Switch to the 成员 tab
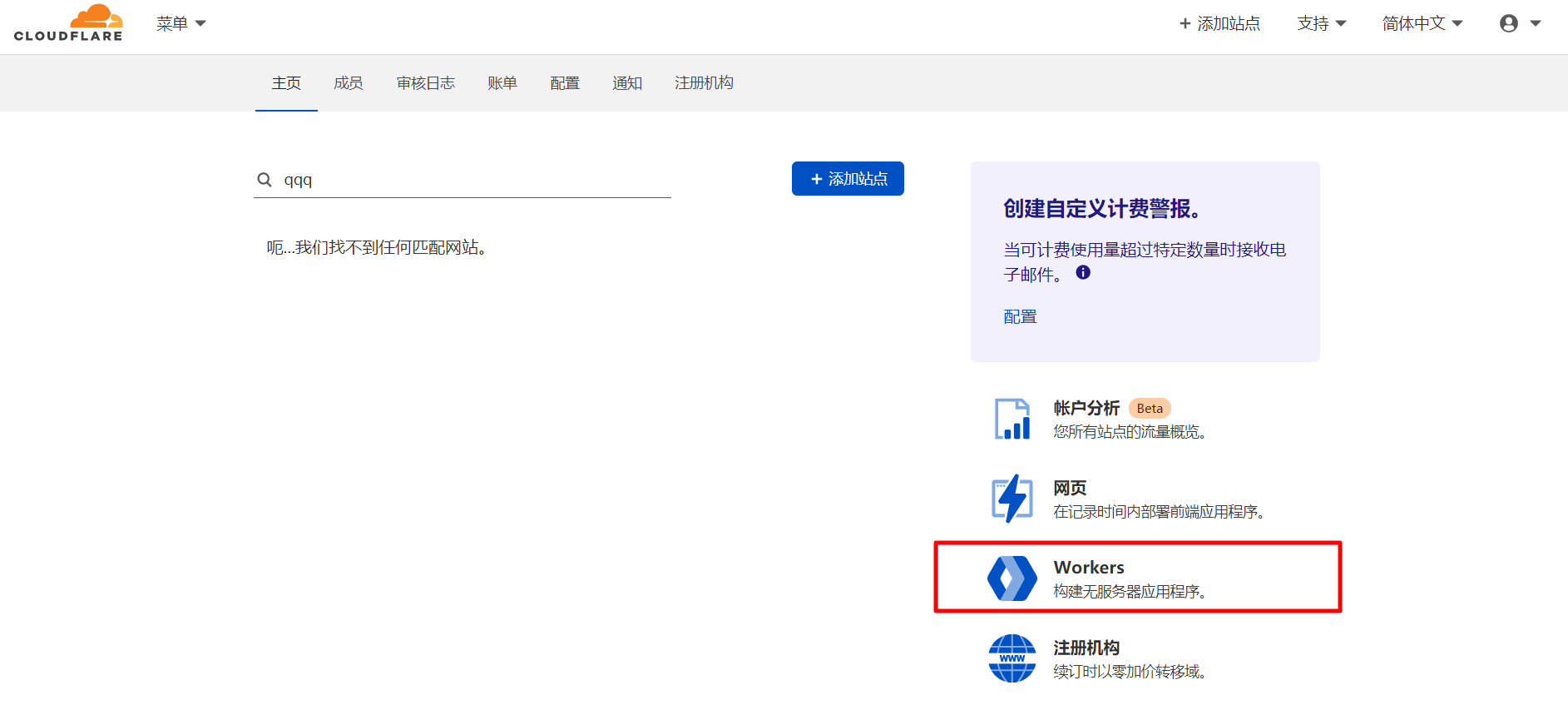 [x=348, y=83]
